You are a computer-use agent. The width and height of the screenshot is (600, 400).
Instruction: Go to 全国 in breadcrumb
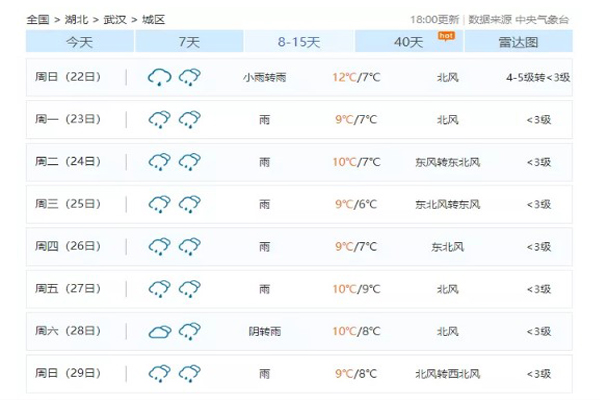pyautogui.click(x=38, y=20)
